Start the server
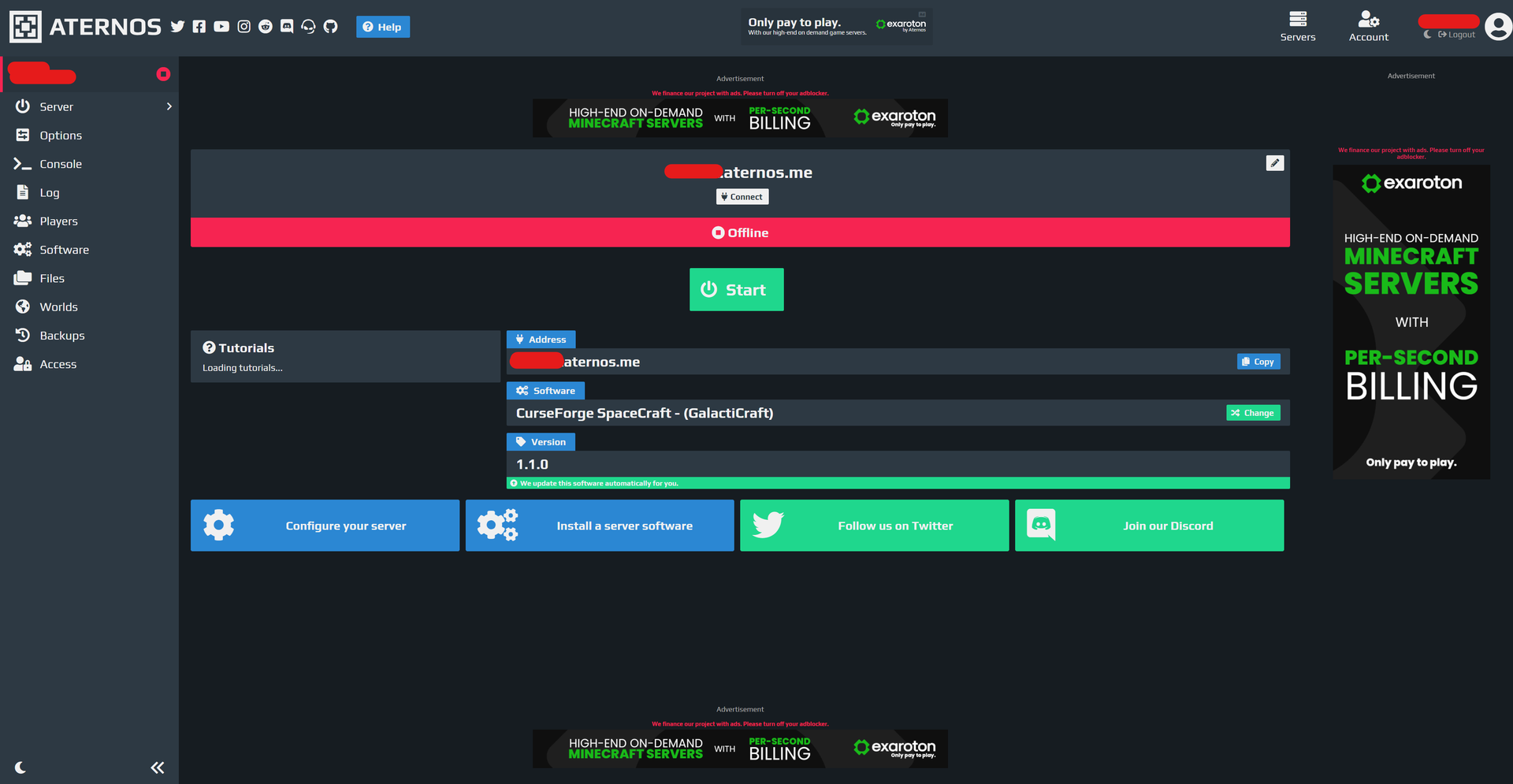The height and width of the screenshot is (784, 1513). [737, 289]
